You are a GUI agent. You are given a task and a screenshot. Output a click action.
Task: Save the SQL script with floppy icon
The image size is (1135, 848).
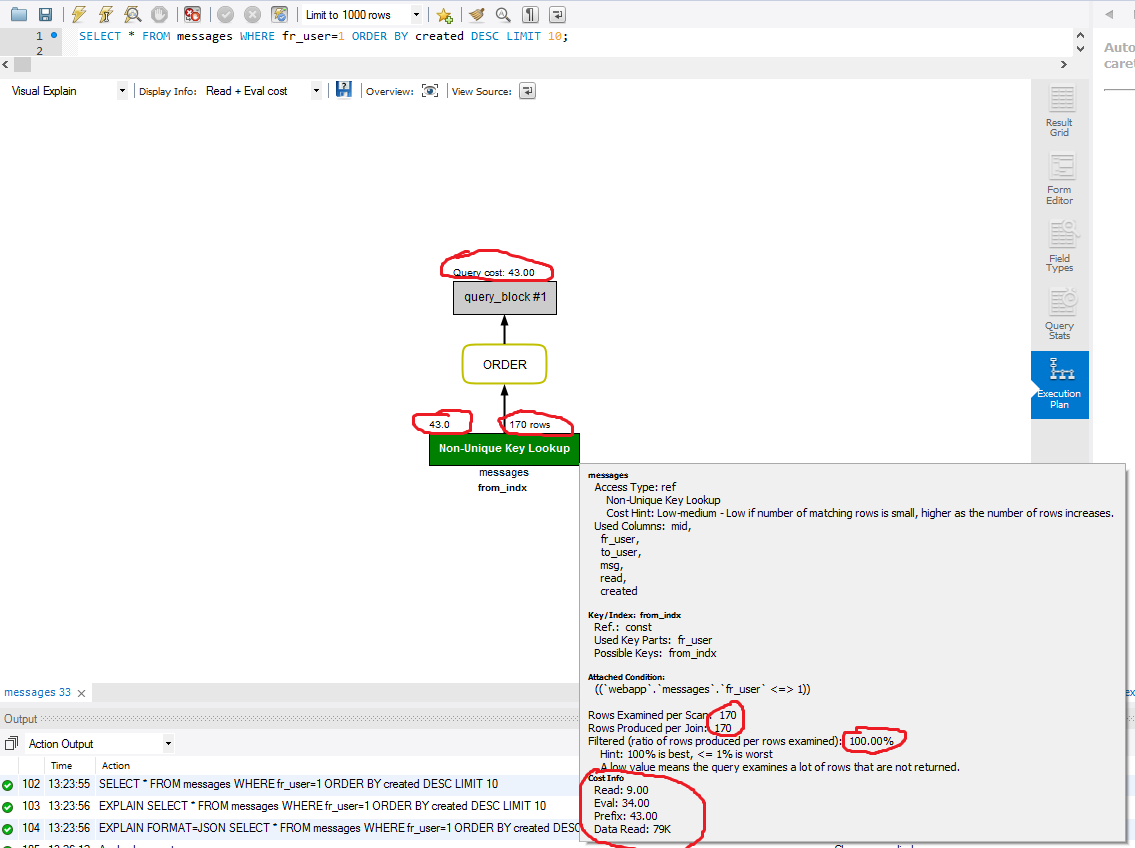coord(45,14)
